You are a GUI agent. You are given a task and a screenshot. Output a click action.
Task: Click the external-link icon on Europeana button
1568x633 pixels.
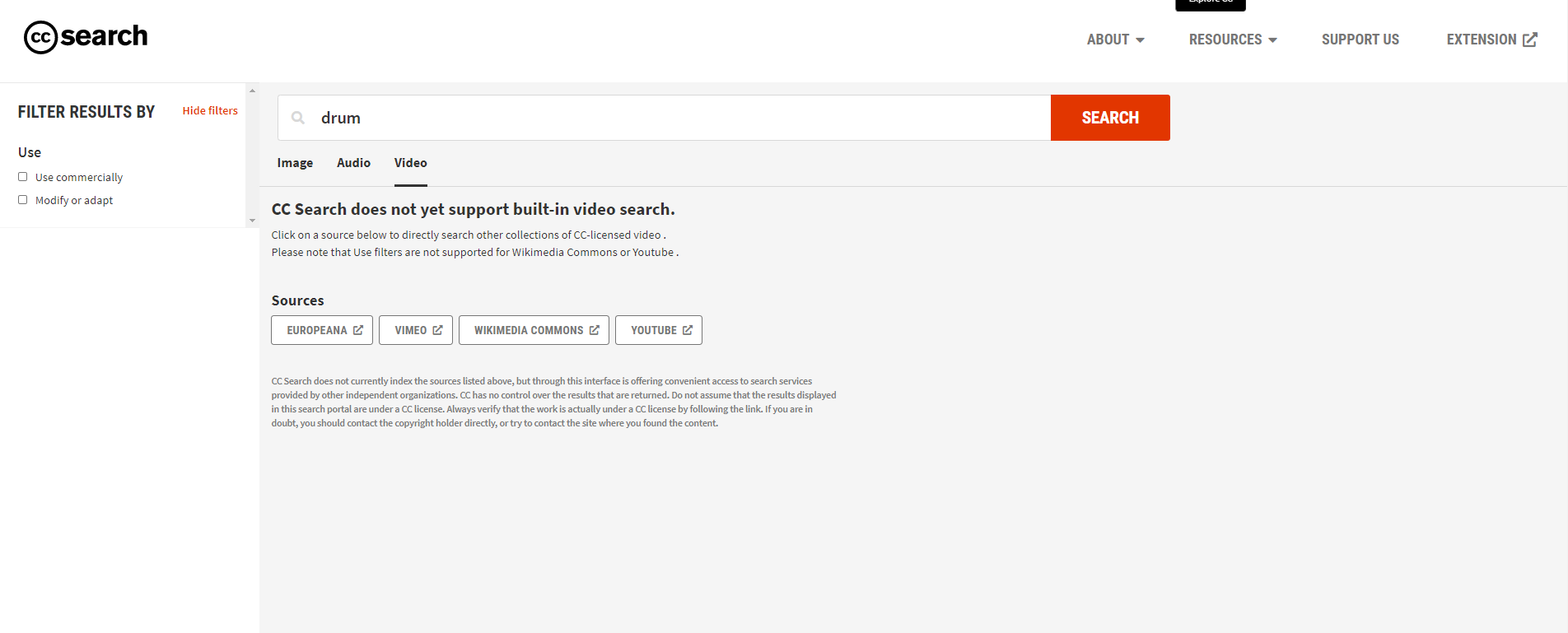(358, 330)
